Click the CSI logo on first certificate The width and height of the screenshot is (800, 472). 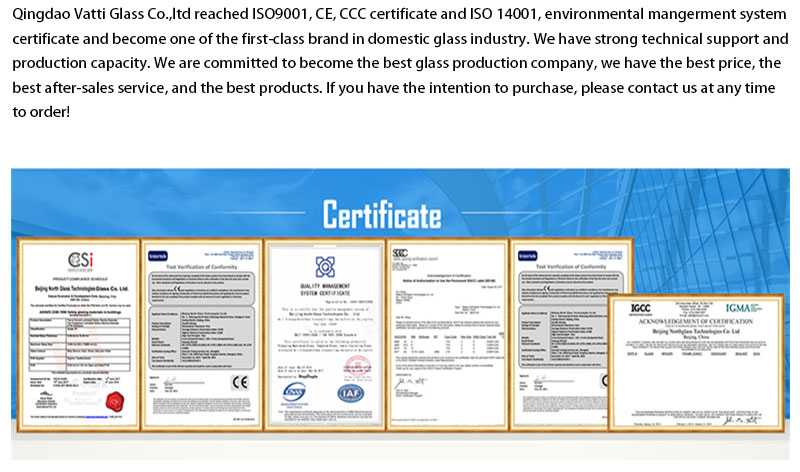pyautogui.click(x=80, y=260)
